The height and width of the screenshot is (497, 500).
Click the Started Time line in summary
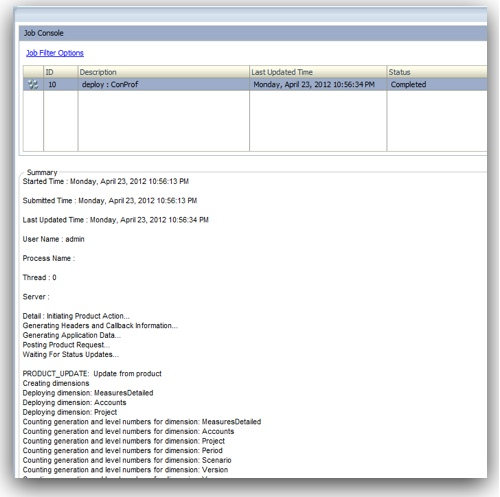[106, 181]
